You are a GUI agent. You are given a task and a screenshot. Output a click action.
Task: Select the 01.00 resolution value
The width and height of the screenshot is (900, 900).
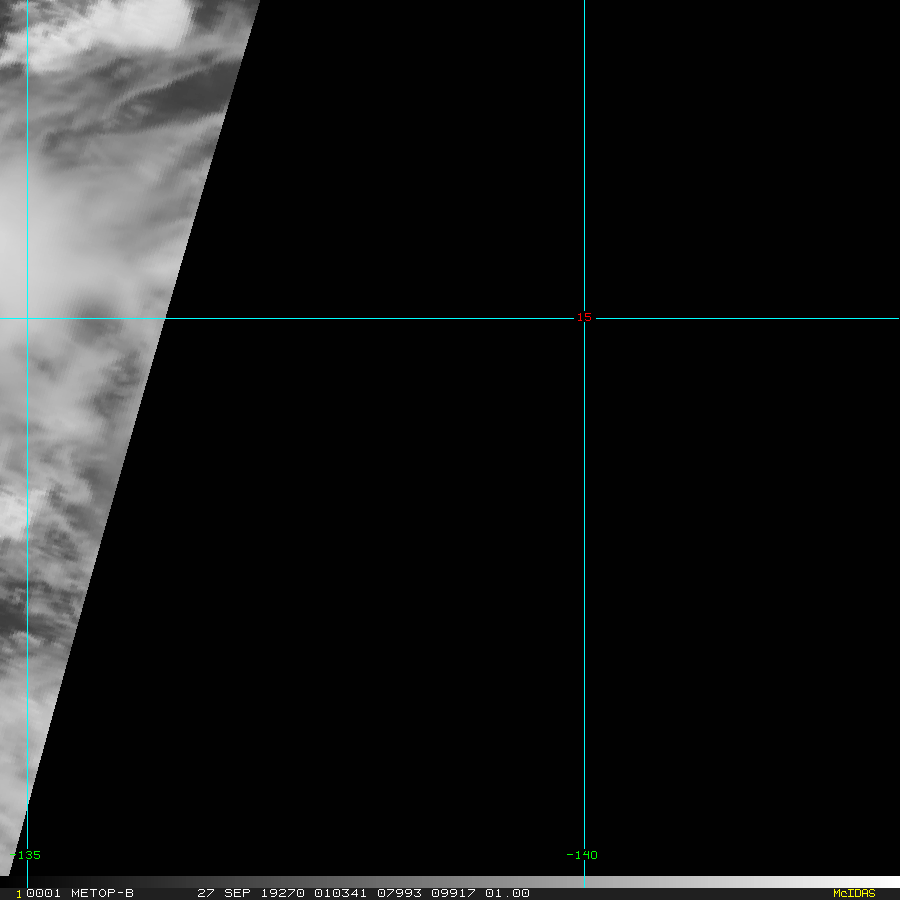click(507, 893)
